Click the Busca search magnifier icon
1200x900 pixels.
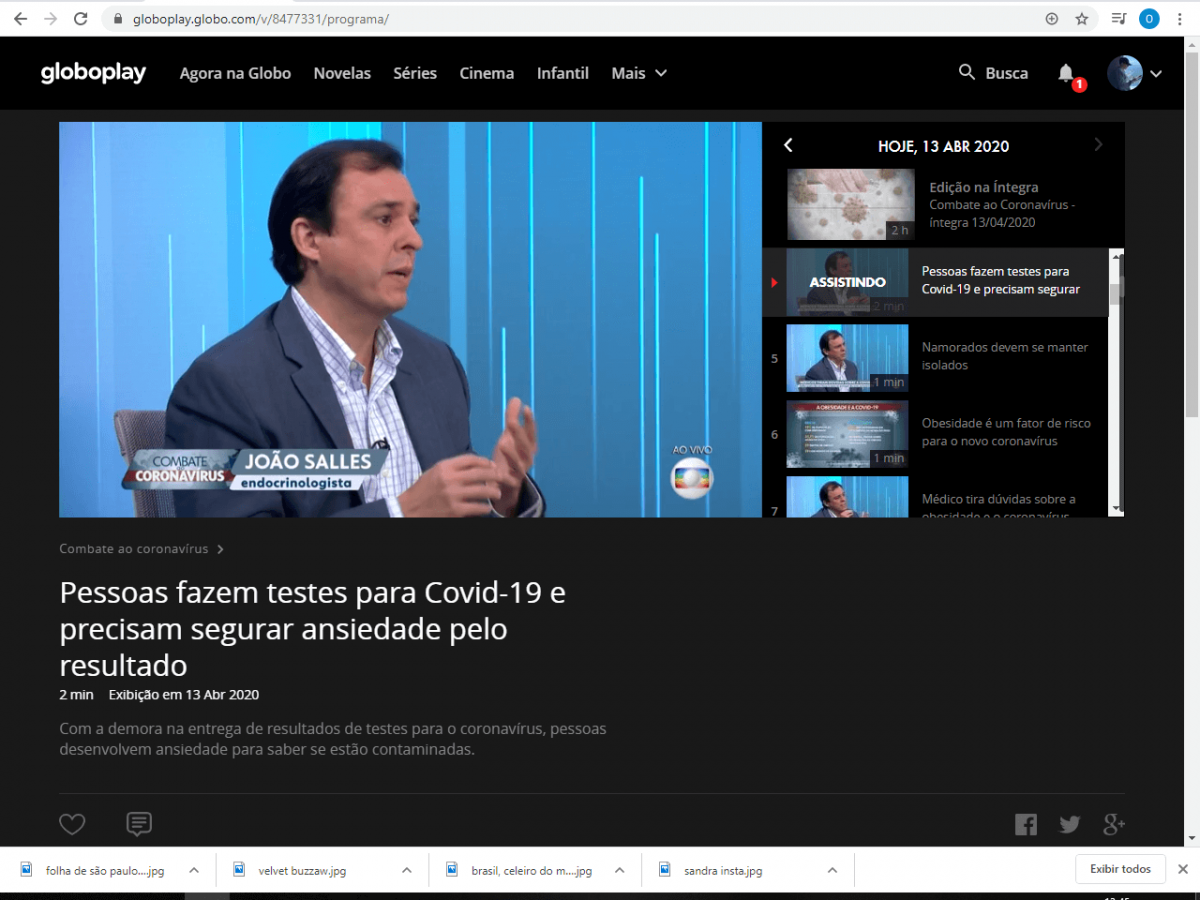click(x=967, y=72)
